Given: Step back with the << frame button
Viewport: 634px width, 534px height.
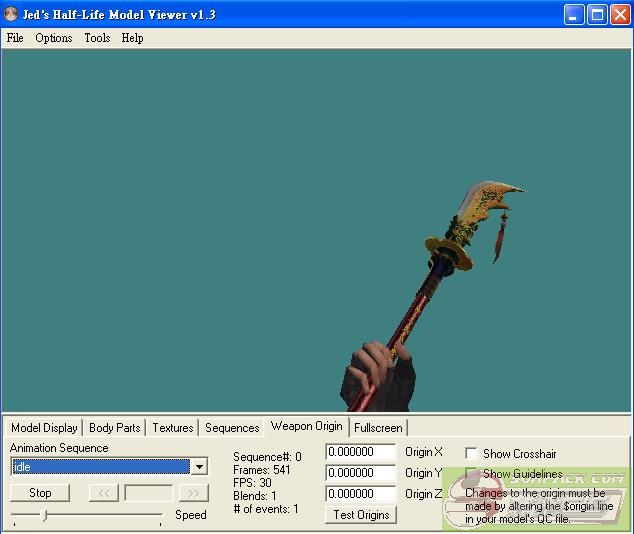Looking at the screenshot, I should [104, 493].
